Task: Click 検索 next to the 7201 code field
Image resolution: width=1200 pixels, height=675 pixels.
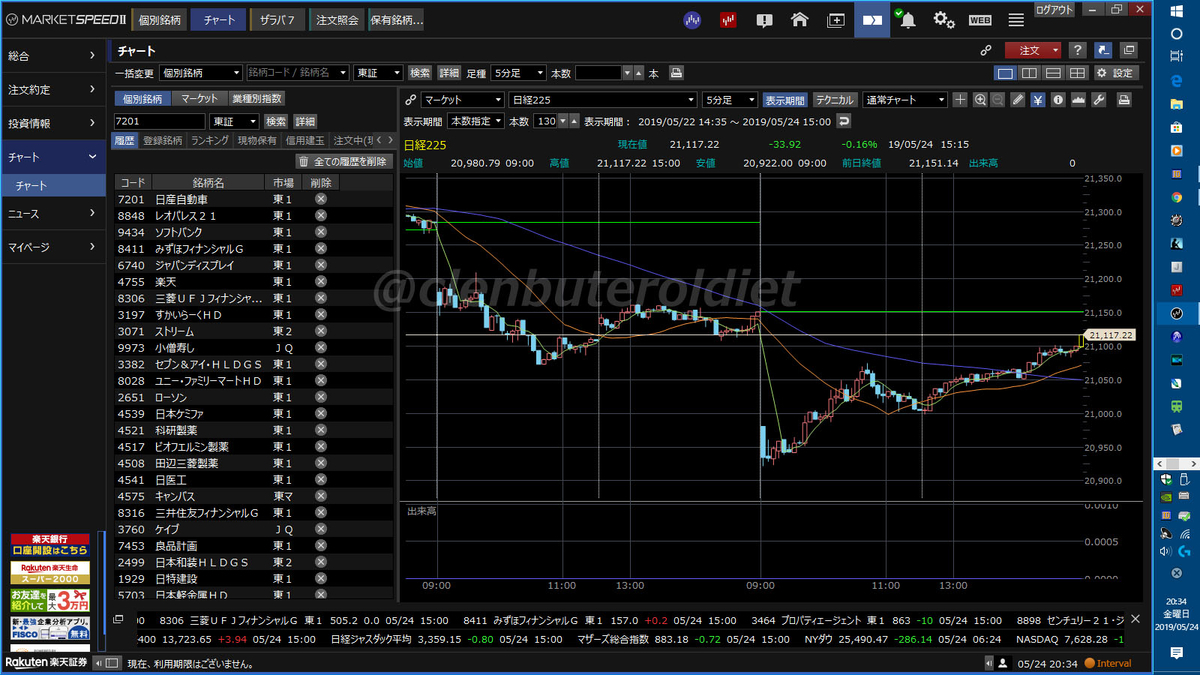Action: (x=275, y=121)
